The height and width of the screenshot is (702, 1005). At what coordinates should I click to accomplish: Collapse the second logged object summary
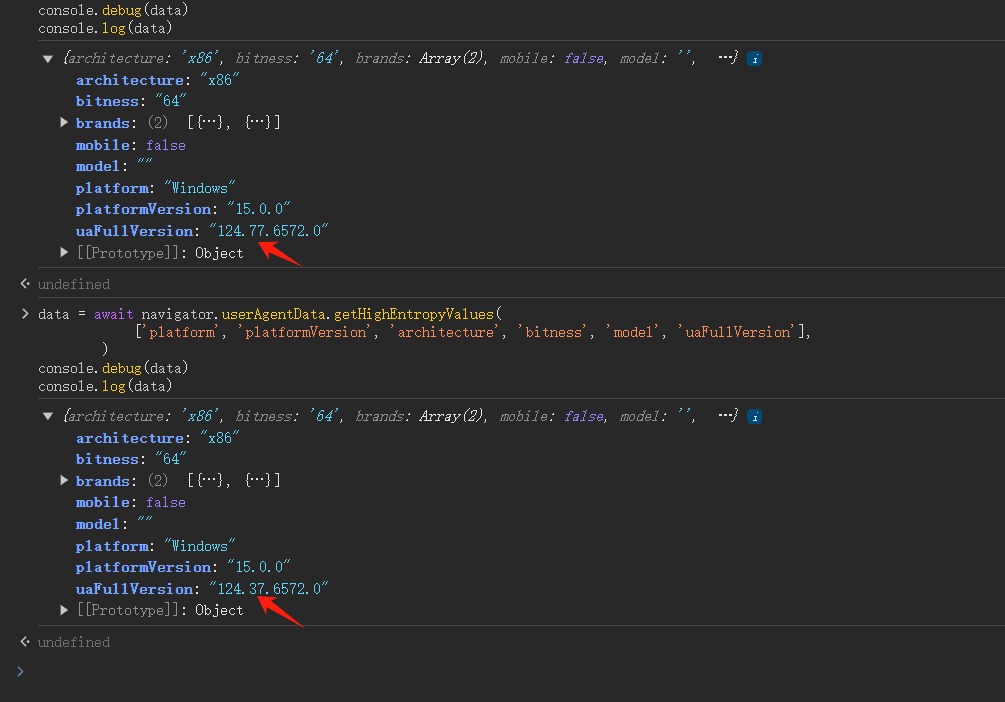[x=47, y=417]
